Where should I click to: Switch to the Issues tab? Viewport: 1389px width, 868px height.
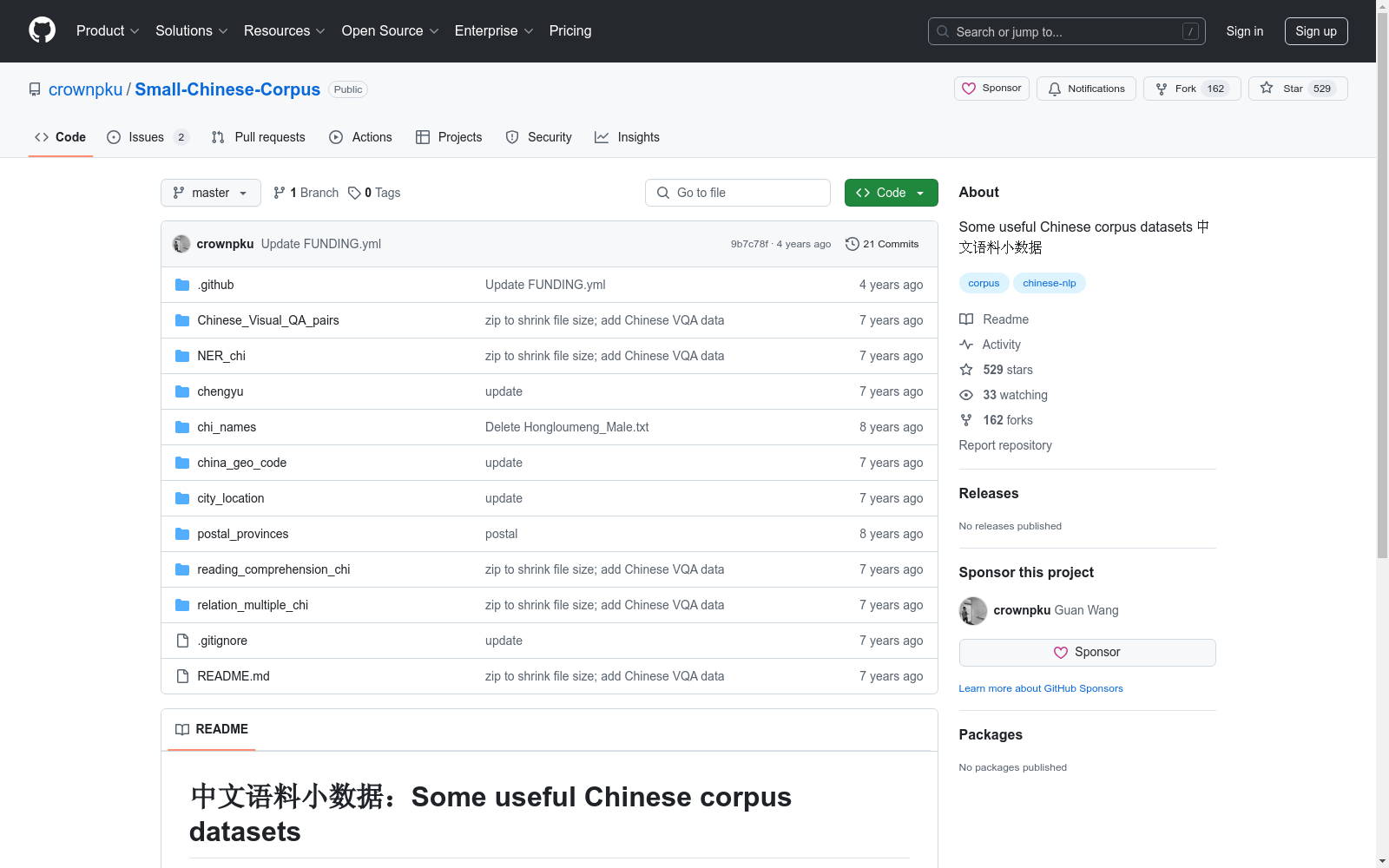click(x=148, y=137)
